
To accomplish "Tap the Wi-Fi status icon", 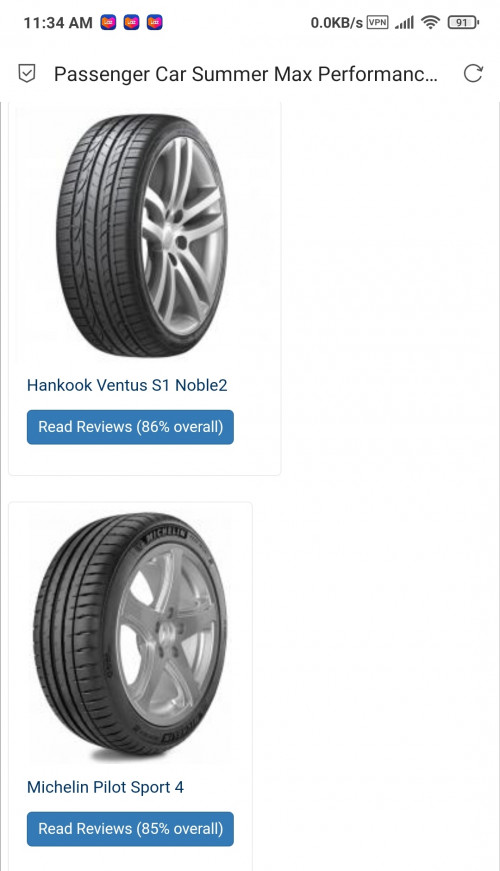I will (x=430, y=22).
